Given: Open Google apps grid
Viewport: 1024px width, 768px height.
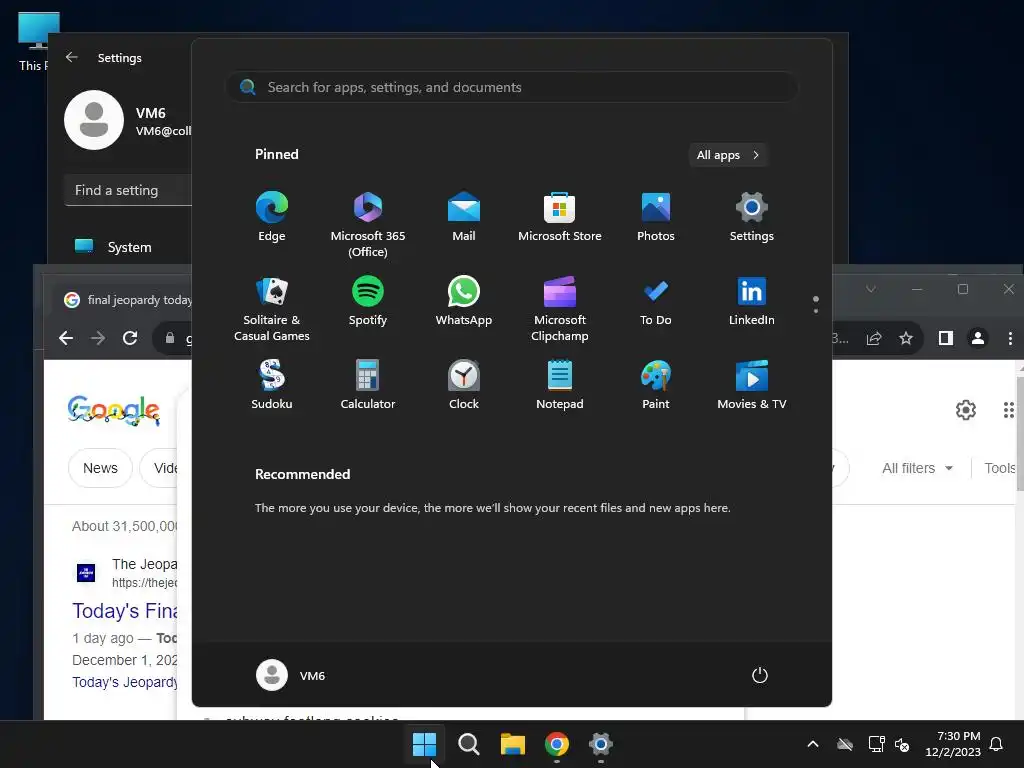Looking at the screenshot, I should pyautogui.click(x=1009, y=409).
